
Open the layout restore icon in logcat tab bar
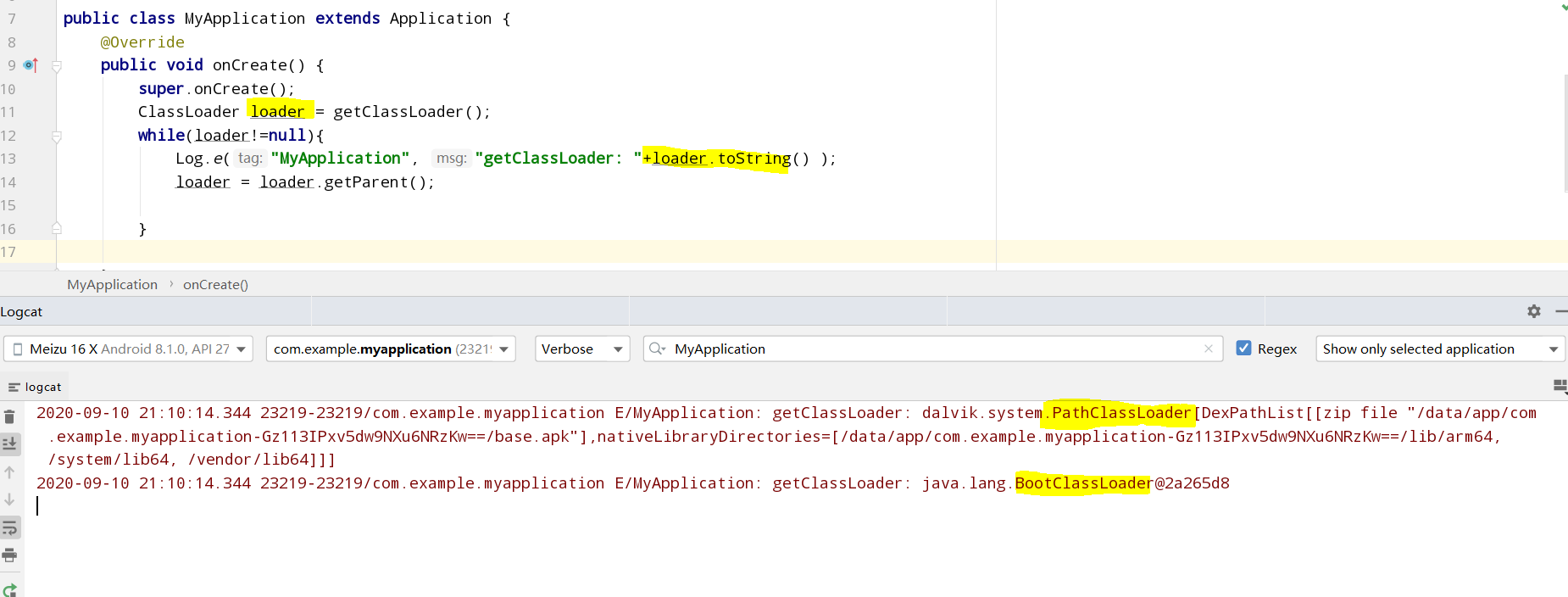(x=1560, y=386)
